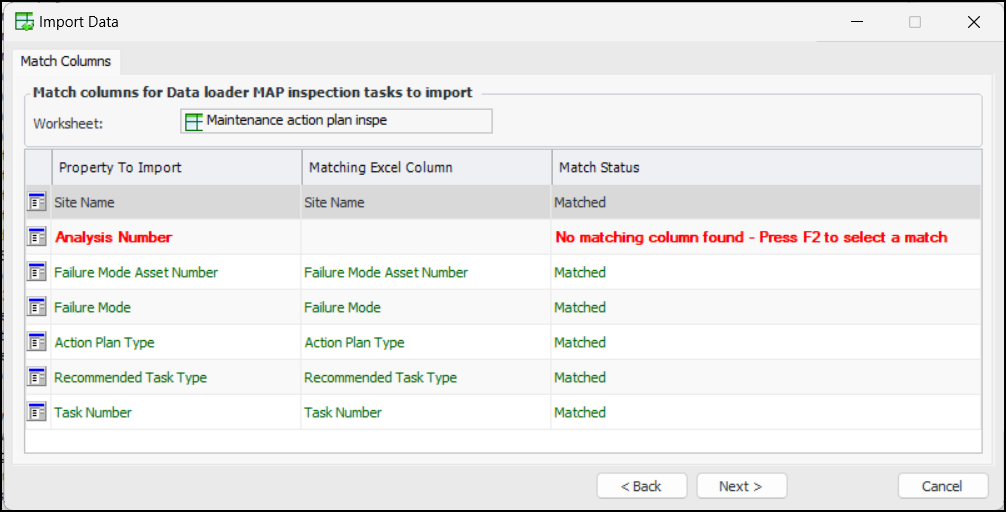Go to the previous step with Back

(642, 486)
